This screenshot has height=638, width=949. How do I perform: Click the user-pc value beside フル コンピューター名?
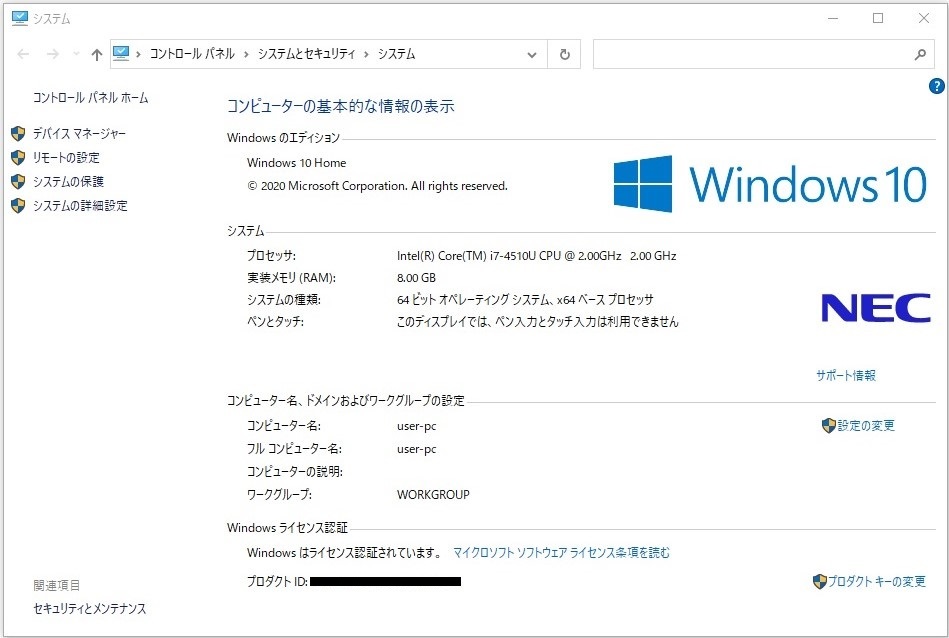416,449
